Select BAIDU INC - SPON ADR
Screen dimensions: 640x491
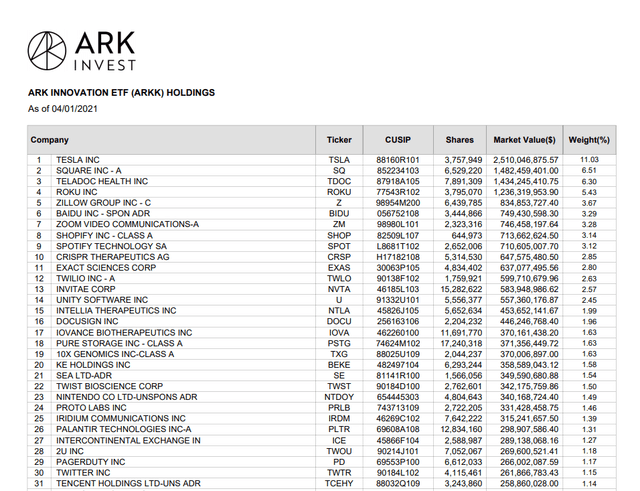pos(103,213)
